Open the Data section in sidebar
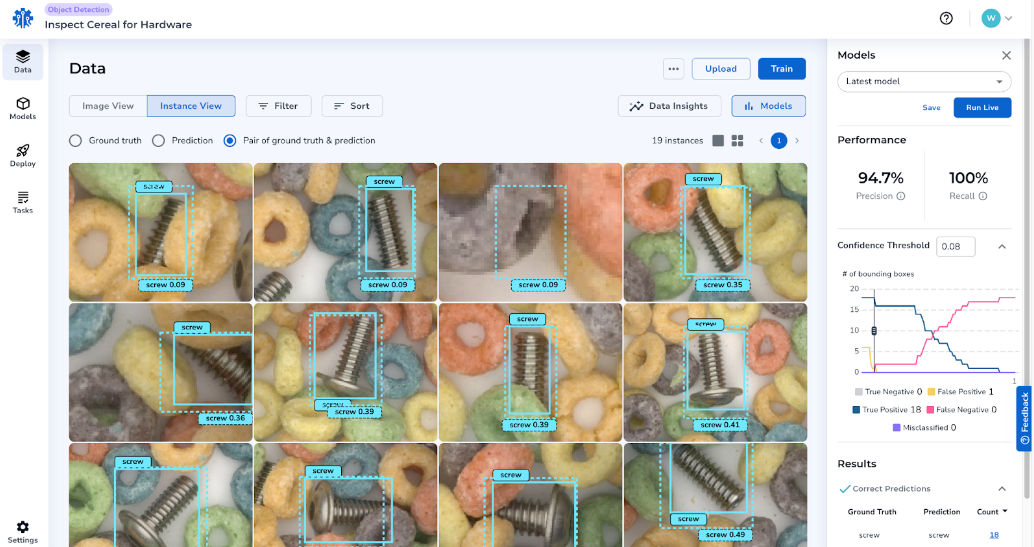 click(x=23, y=61)
